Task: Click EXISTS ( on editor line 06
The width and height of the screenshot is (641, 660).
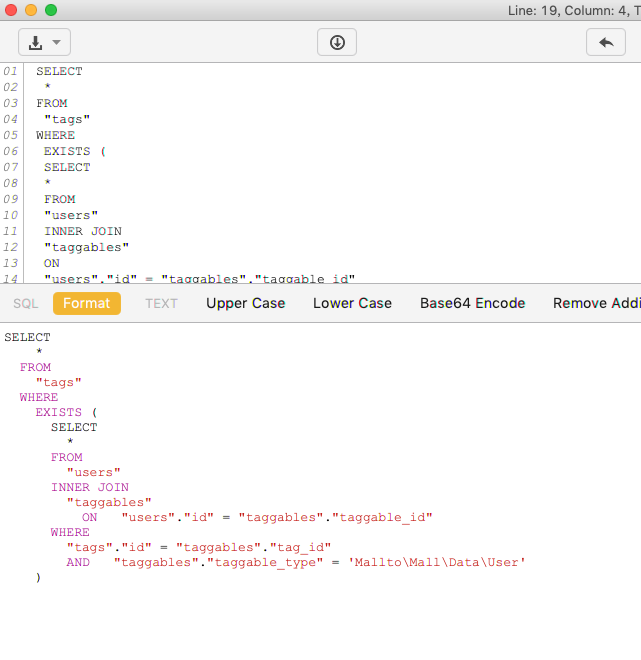Action: (75, 151)
